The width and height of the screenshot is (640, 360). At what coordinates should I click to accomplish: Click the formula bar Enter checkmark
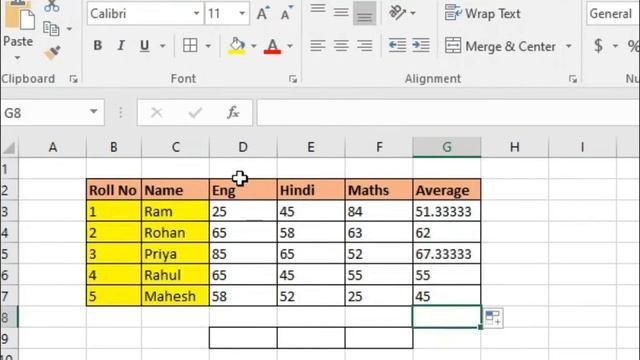(x=195, y=112)
